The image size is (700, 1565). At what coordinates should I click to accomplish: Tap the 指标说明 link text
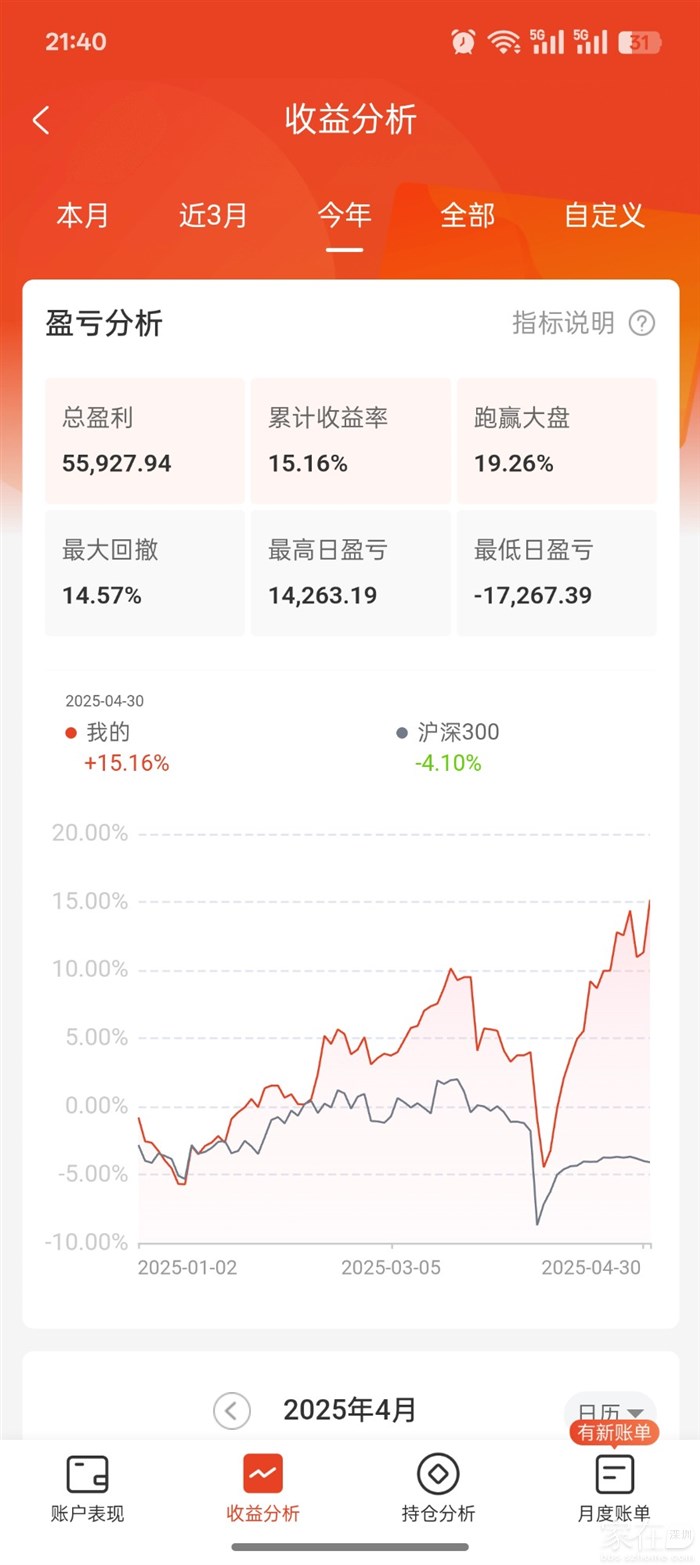(x=563, y=323)
